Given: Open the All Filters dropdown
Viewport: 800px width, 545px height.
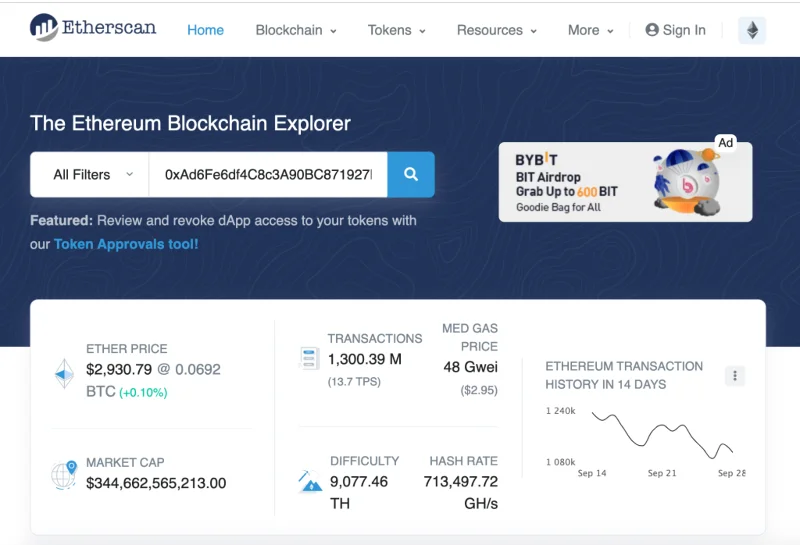Looking at the screenshot, I should [x=90, y=175].
